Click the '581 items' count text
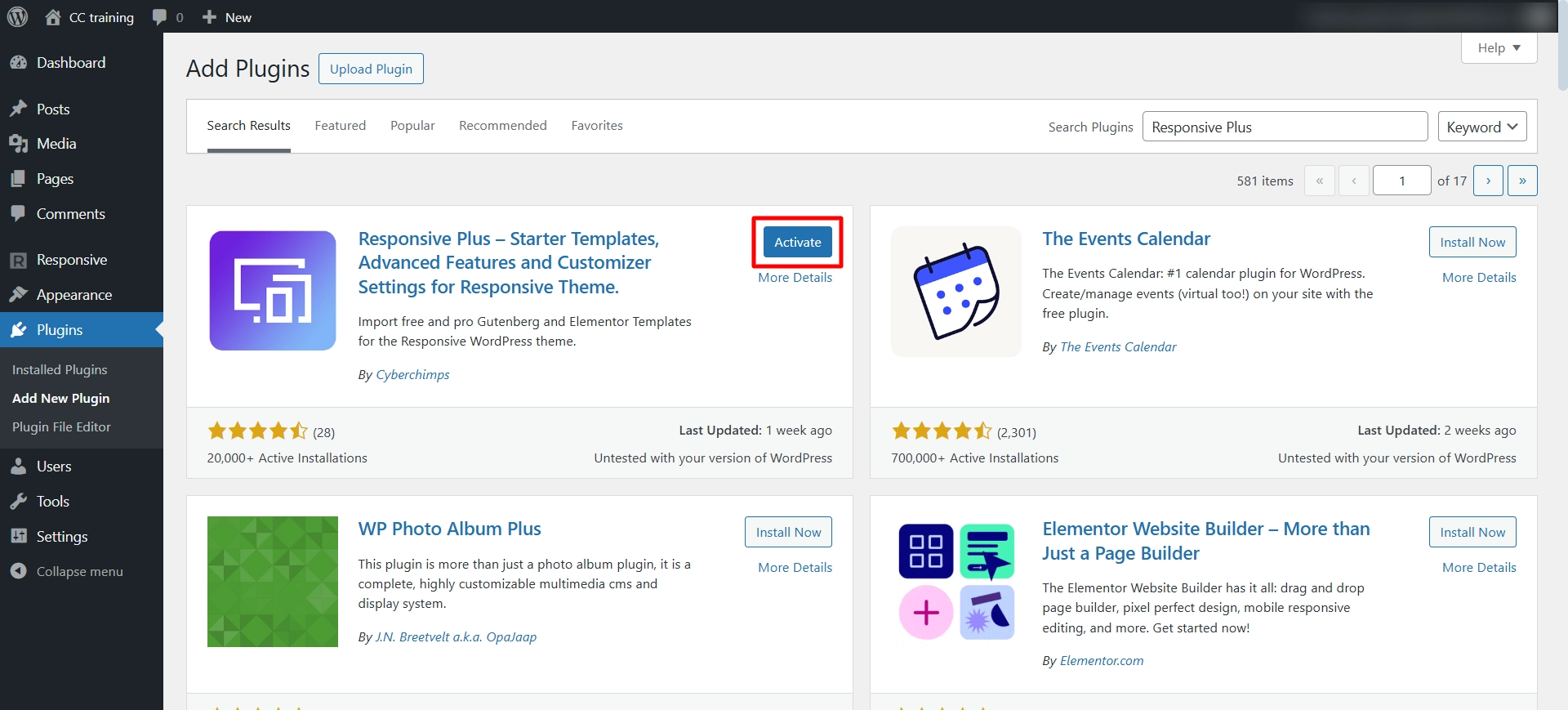This screenshot has height=710, width=1568. 1265,181
